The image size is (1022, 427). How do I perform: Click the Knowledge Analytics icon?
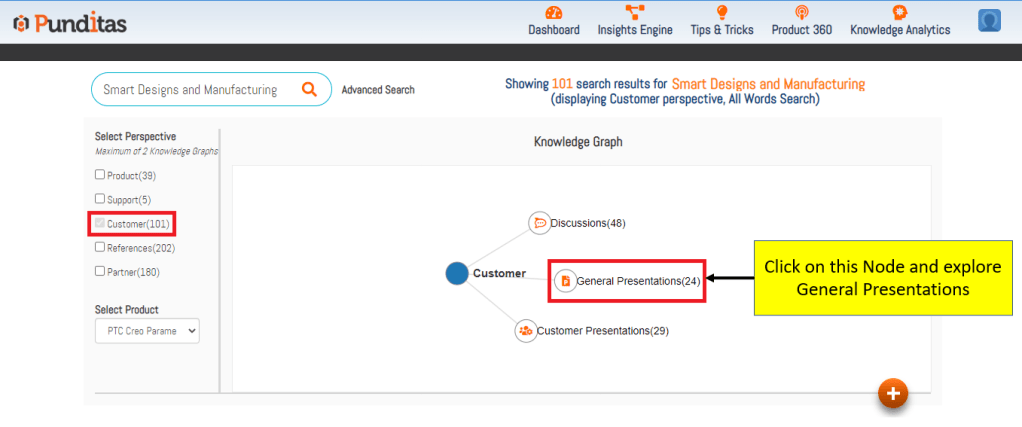pos(900,12)
